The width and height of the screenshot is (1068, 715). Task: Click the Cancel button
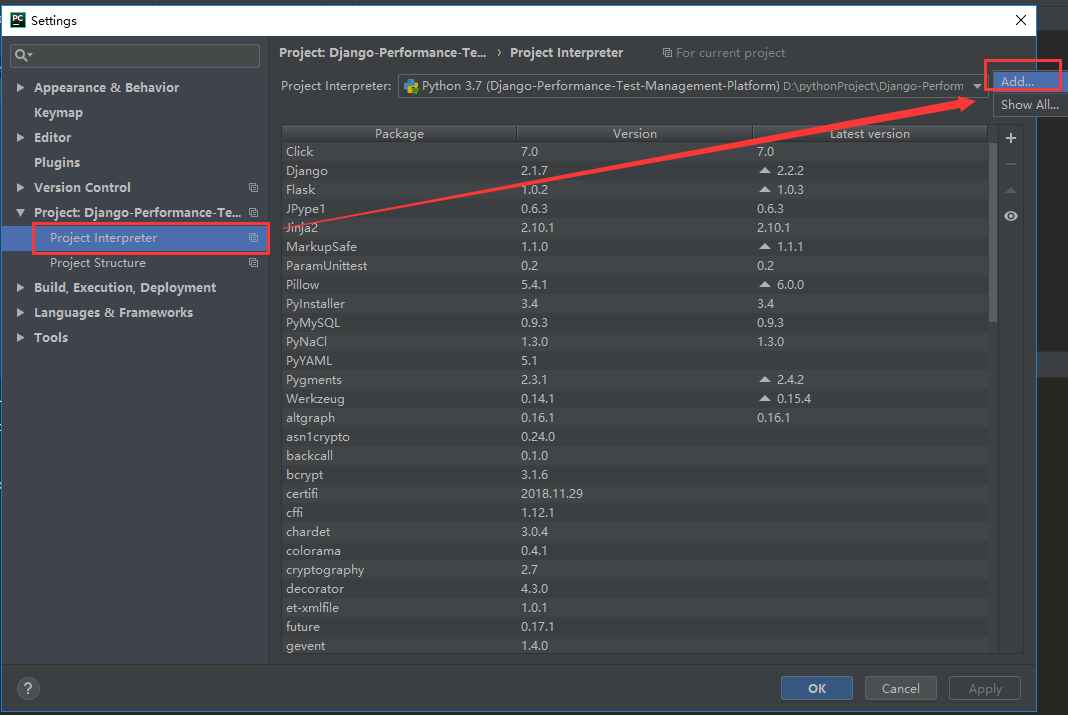[900, 688]
